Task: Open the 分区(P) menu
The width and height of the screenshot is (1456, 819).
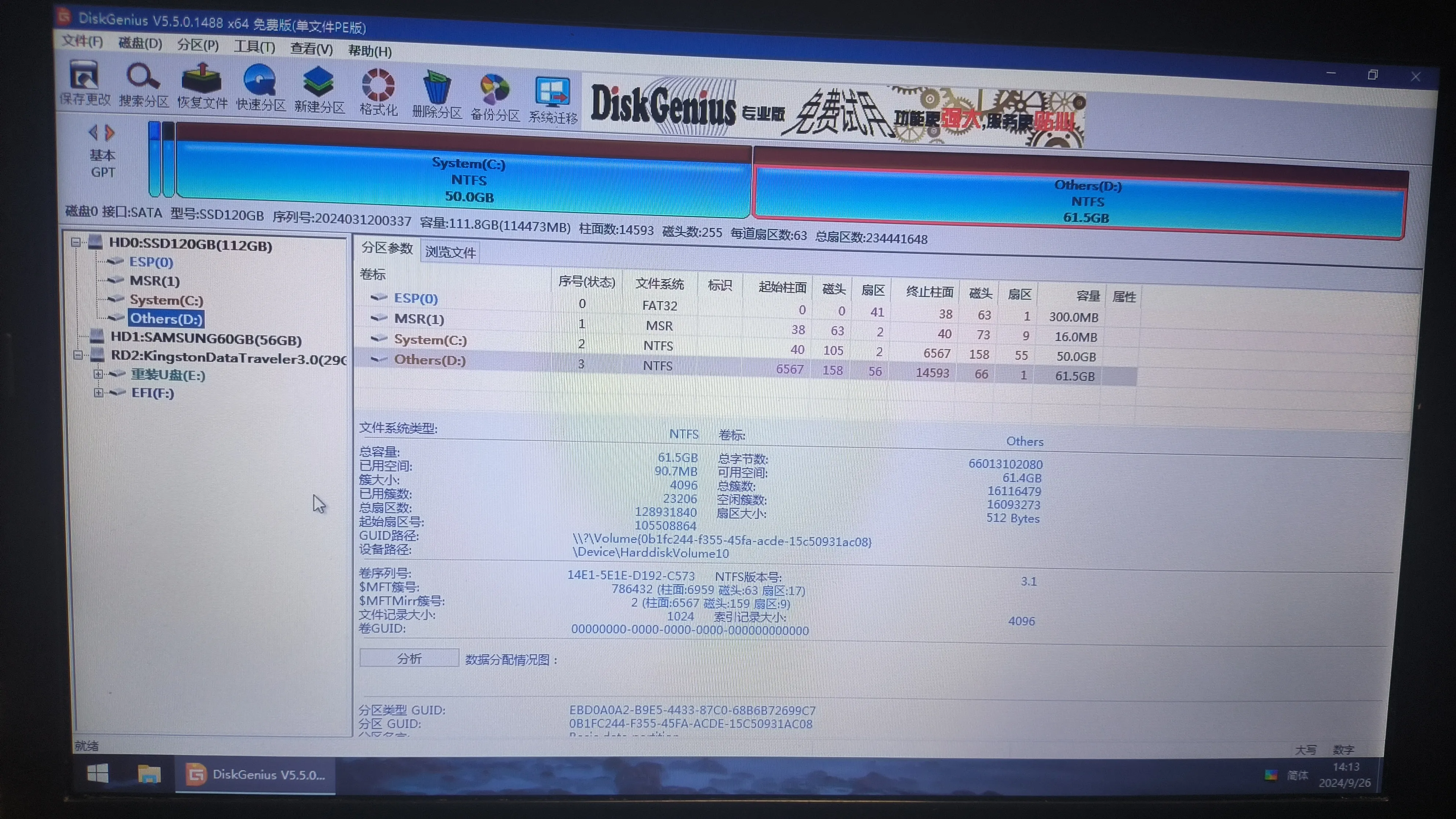Action: pos(198,45)
